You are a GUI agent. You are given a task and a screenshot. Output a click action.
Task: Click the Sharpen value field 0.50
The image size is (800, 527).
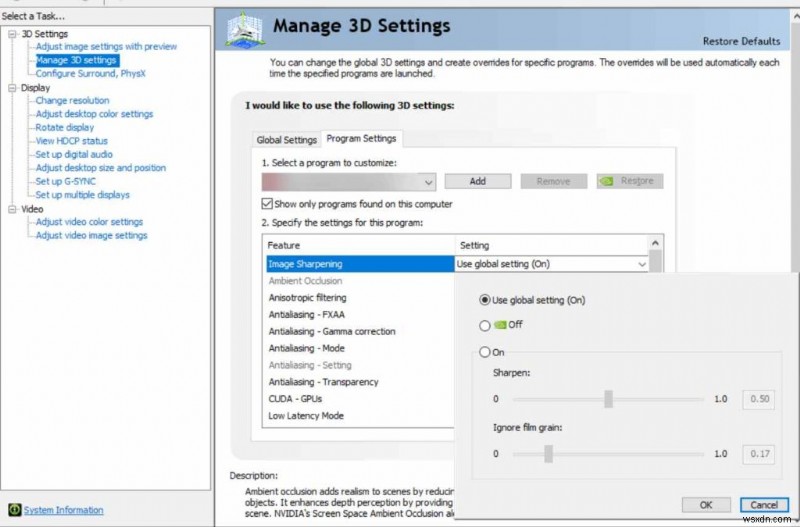pyautogui.click(x=759, y=399)
